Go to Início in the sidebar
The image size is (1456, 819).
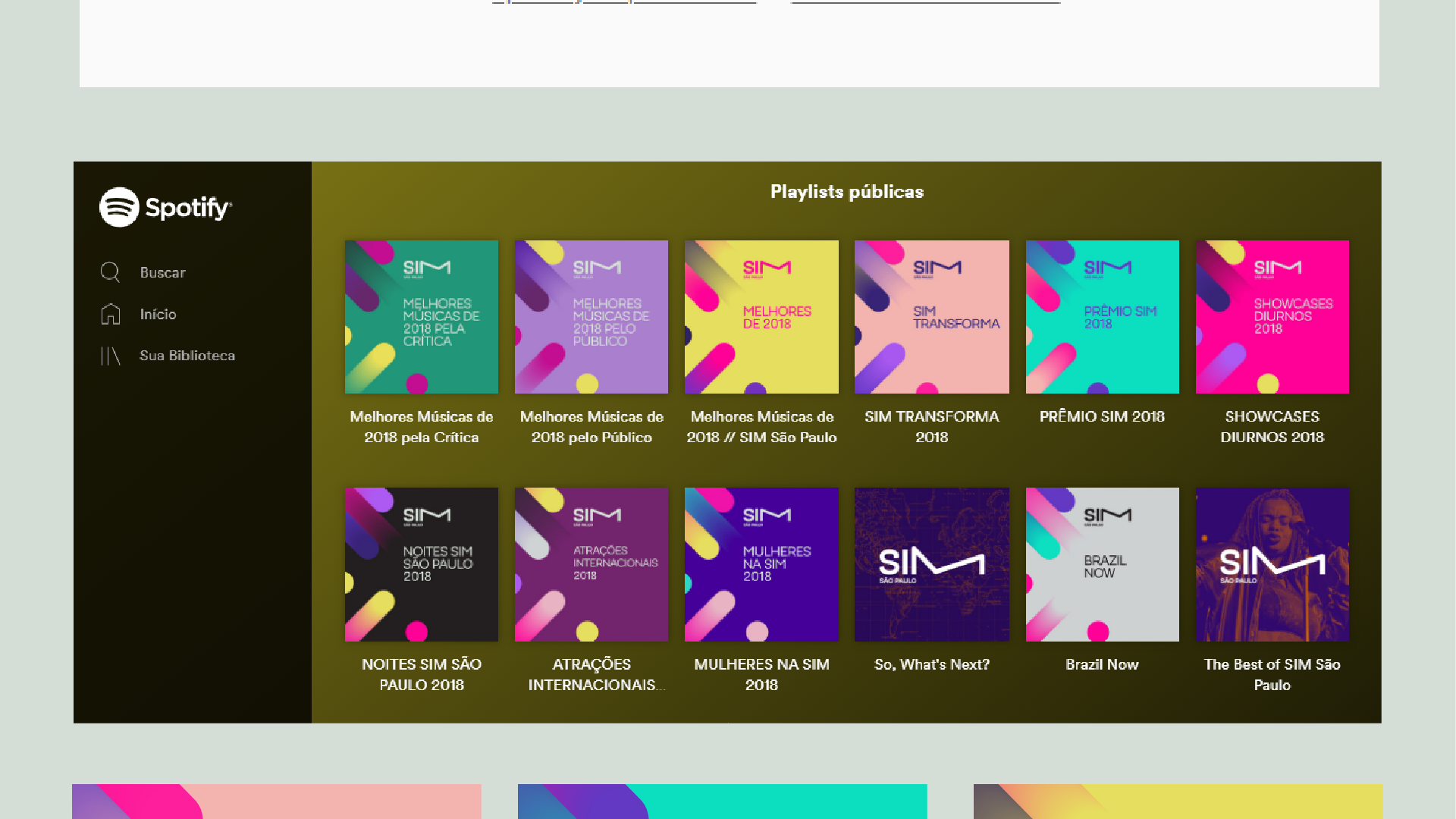coord(158,314)
